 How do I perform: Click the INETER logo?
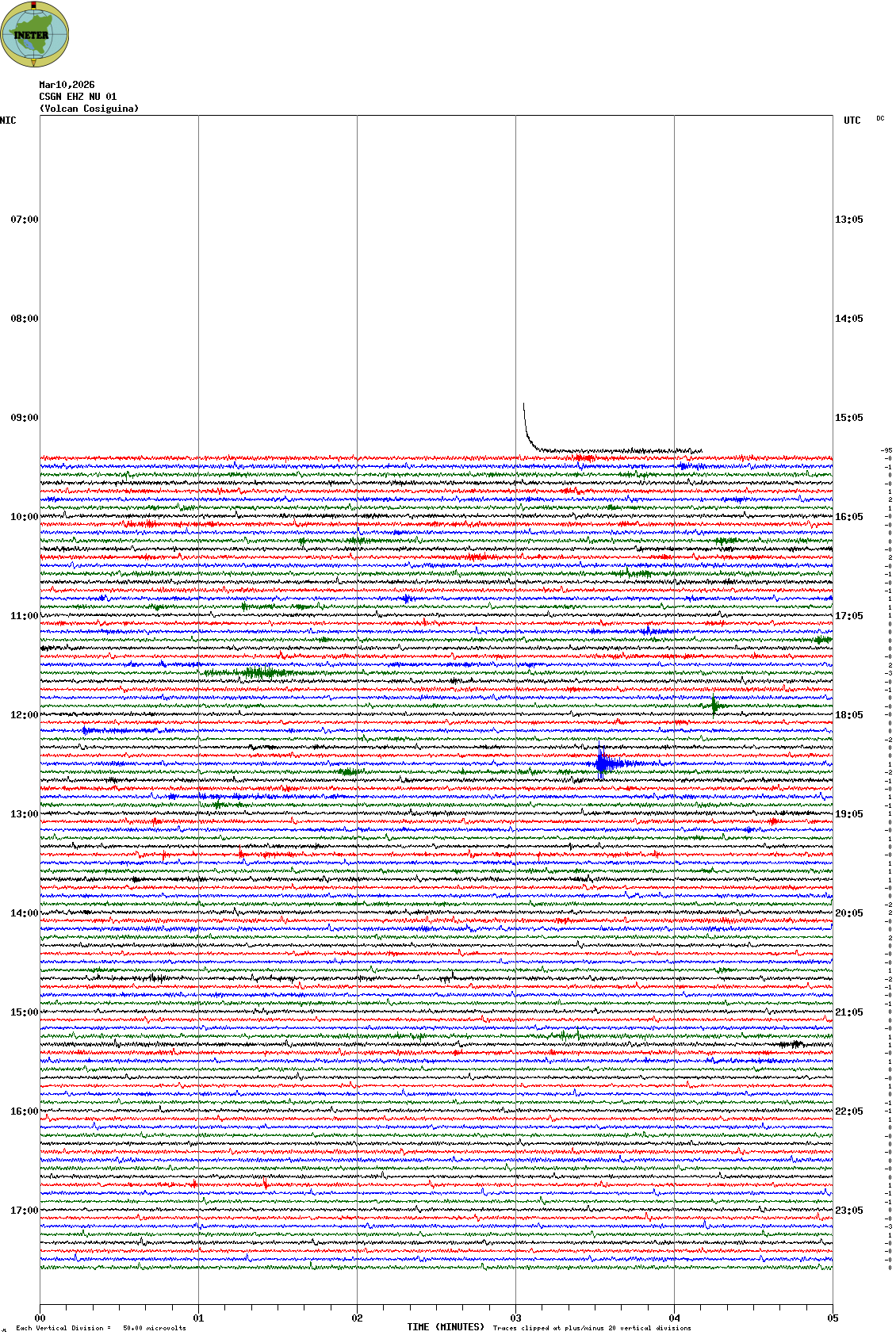tap(35, 34)
